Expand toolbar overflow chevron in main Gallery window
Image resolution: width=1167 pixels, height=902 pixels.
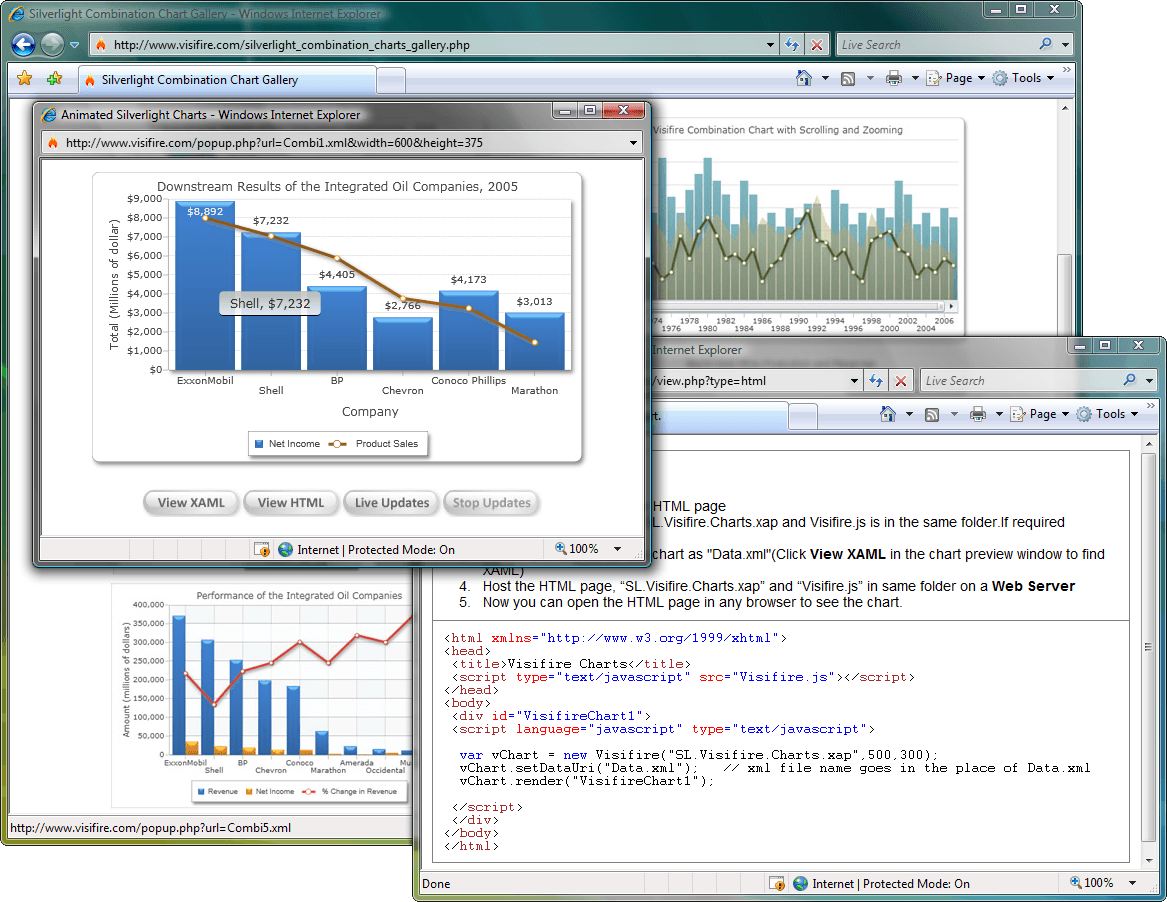click(1067, 69)
